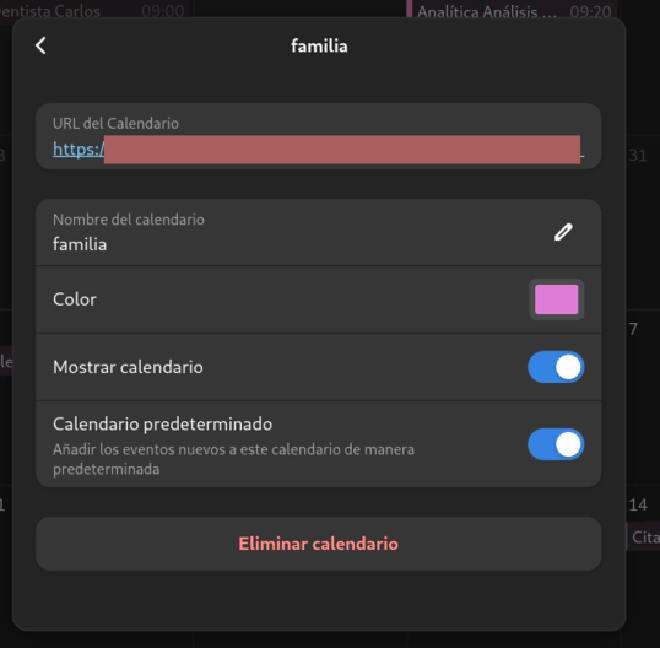The width and height of the screenshot is (660, 648).
Task: Select day 31 in the background calendar
Action: click(638, 156)
